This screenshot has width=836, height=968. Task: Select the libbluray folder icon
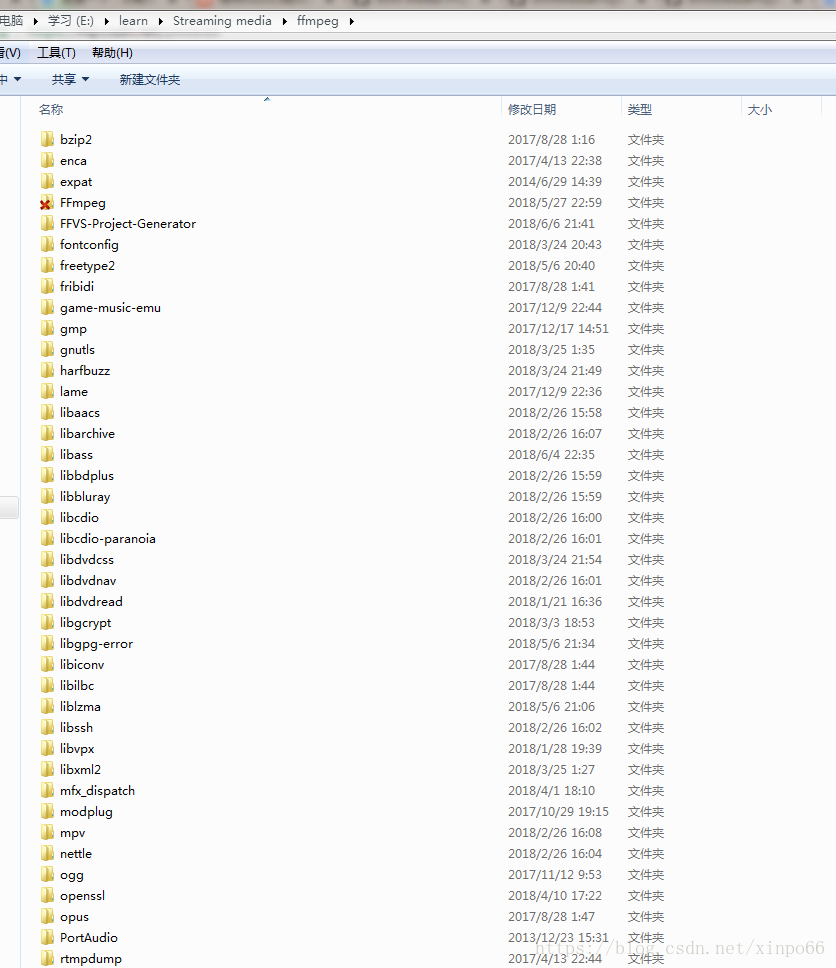point(47,497)
